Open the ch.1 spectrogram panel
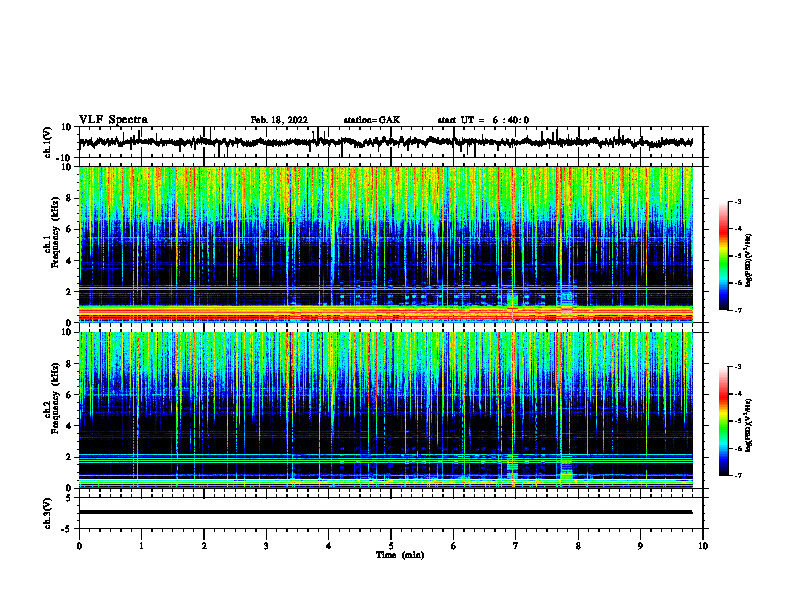Image resolution: width=792 pixels, height=612 pixels. [x=385, y=244]
